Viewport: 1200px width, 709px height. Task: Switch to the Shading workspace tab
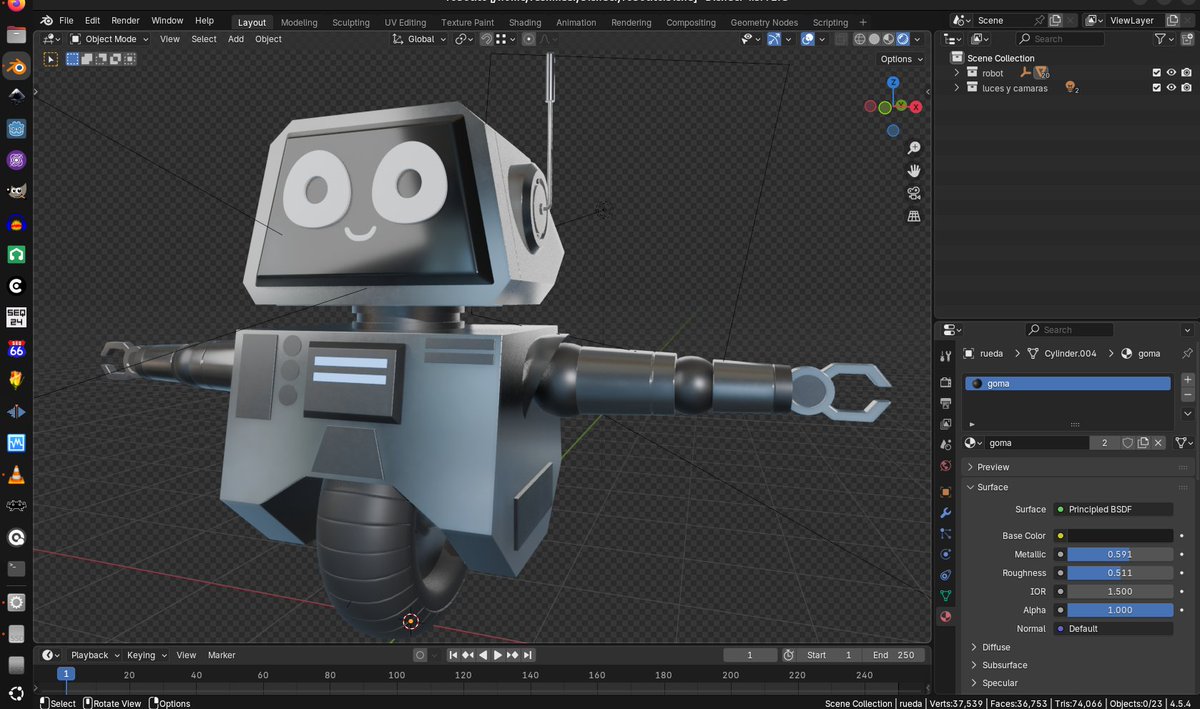point(524,22)
